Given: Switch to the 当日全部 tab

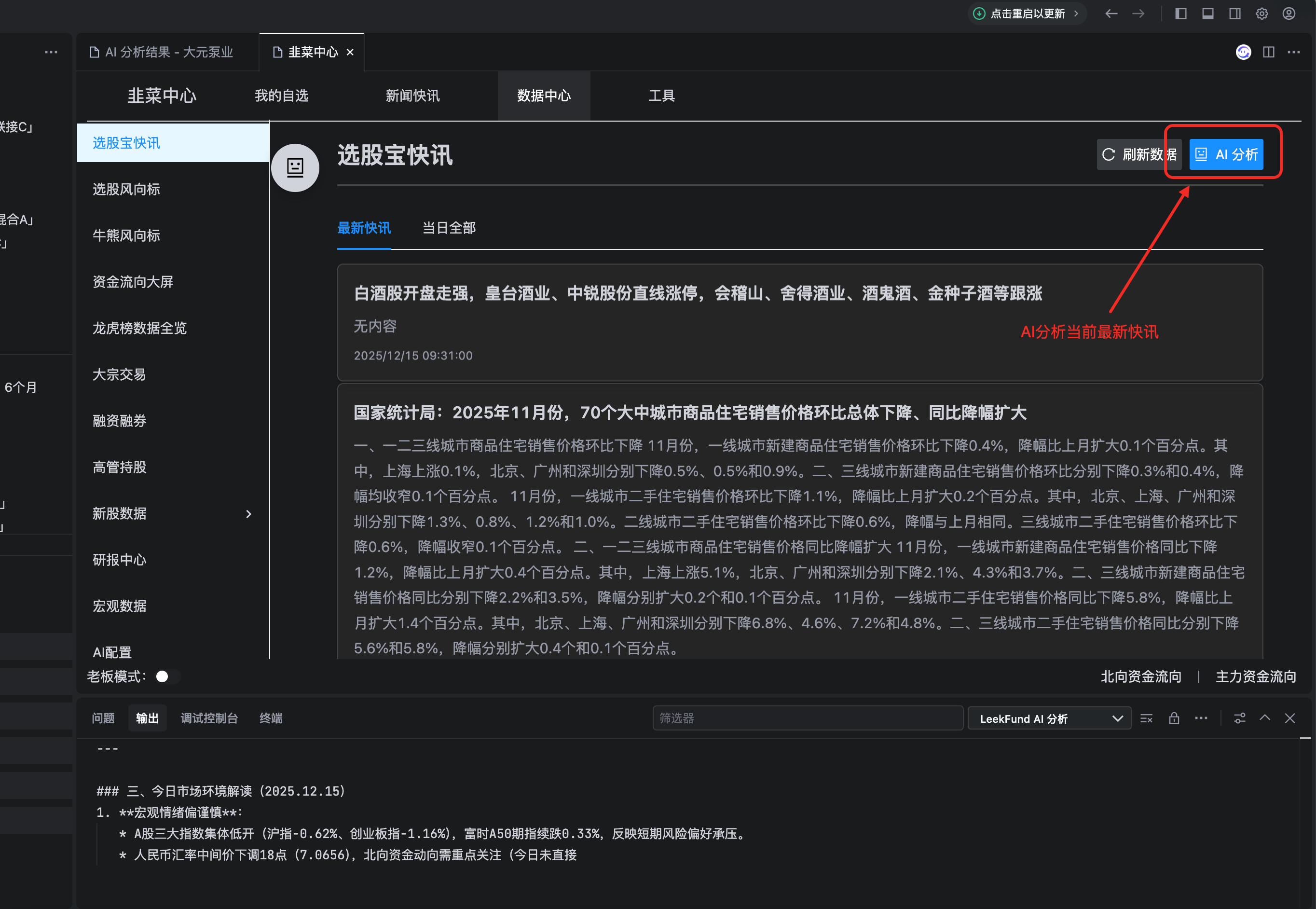Looking at the screenshot, I should click(x=449, y=228).
